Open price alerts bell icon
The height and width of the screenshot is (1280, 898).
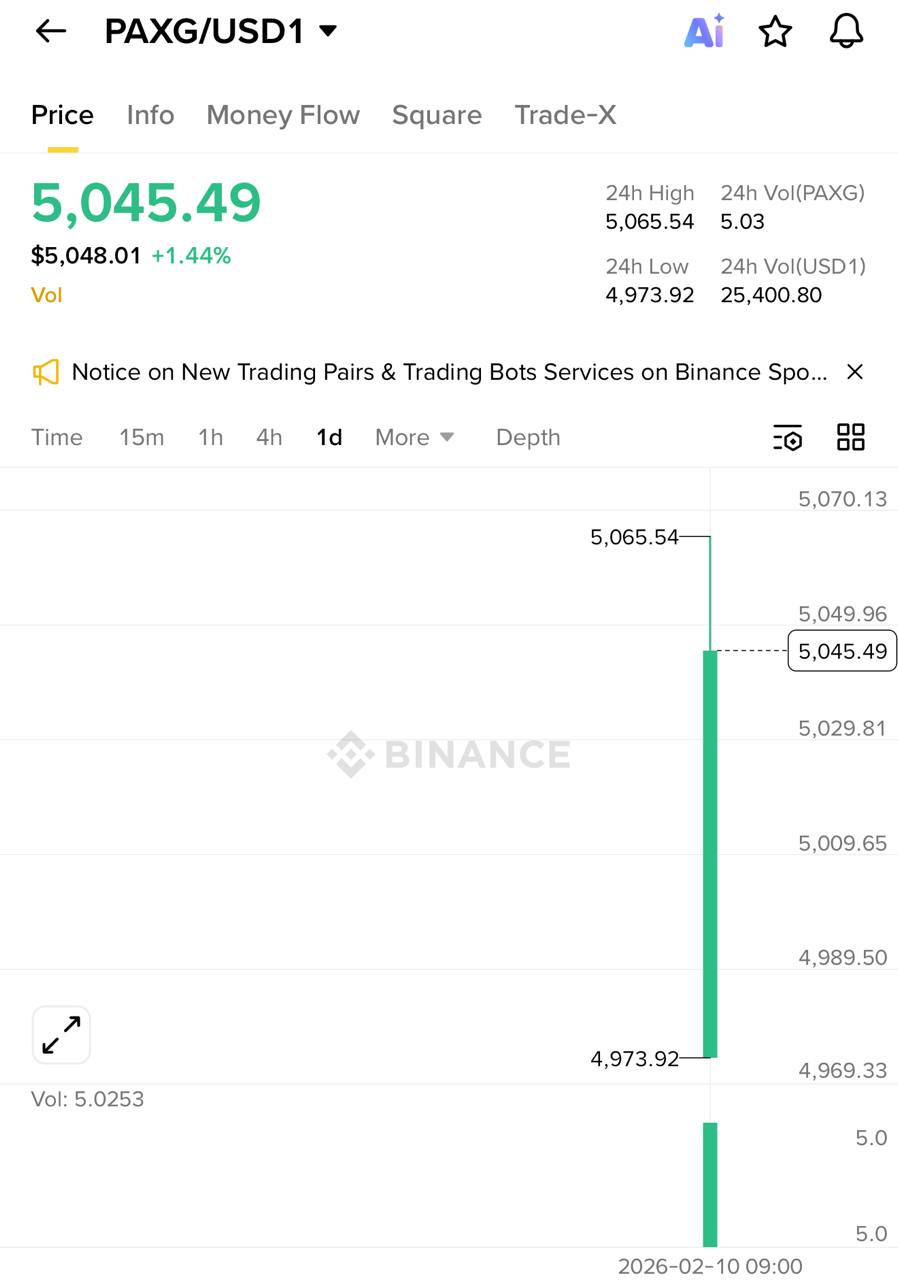click(846, 32)
